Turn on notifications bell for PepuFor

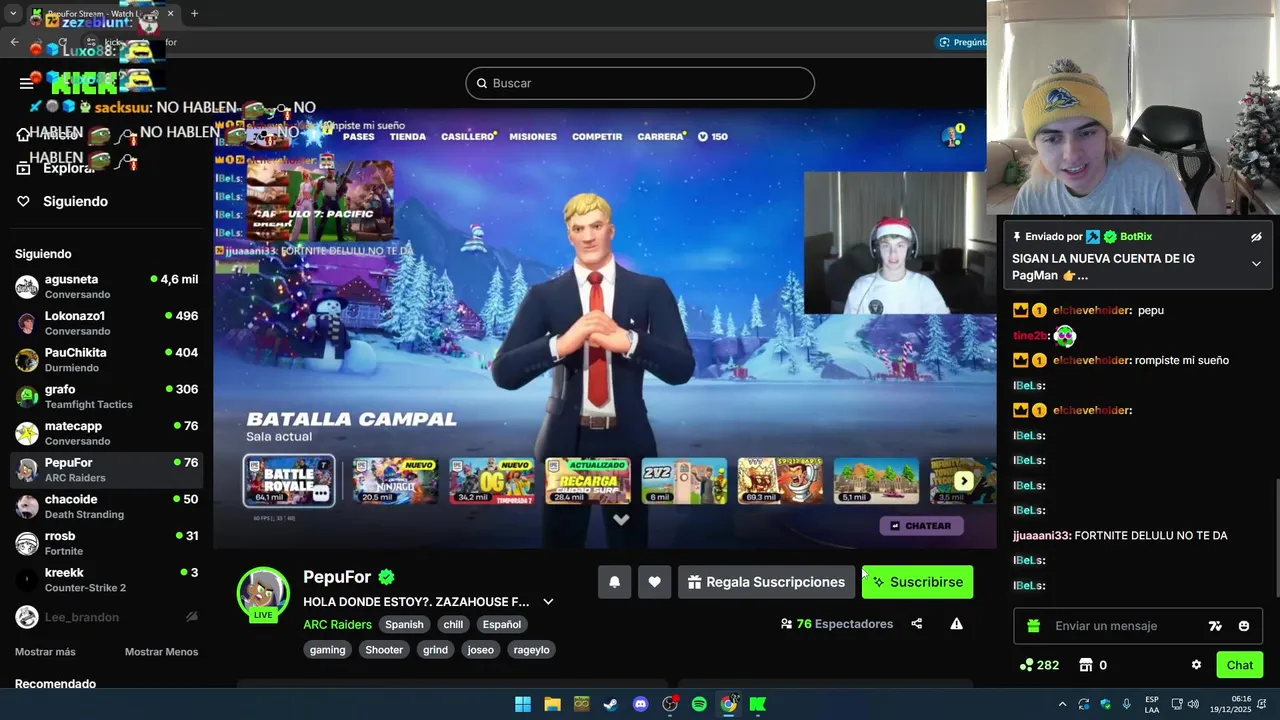pos(614,582)
